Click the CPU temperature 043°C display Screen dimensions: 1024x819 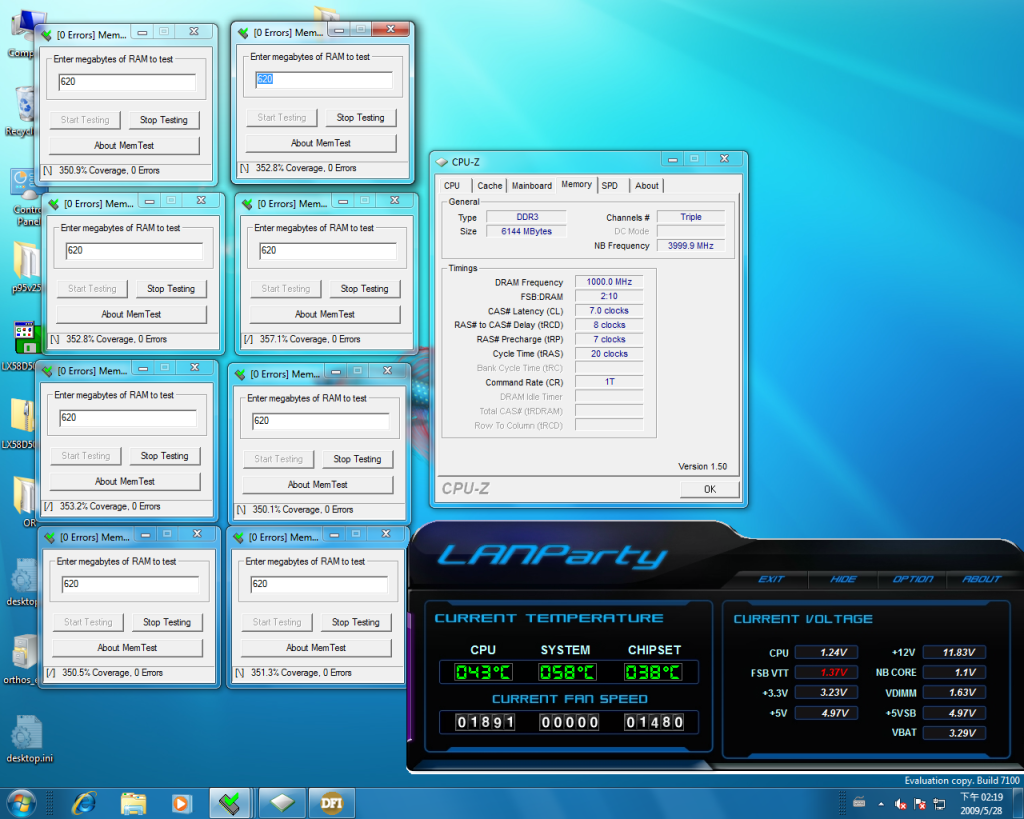coord(483,672)
